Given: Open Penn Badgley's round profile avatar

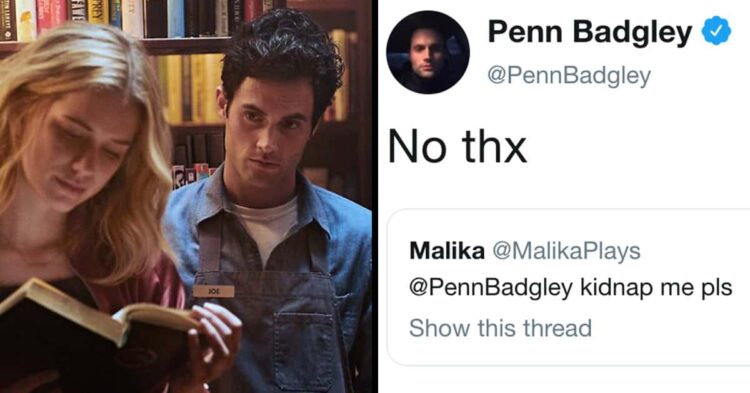Looking at the screenshot, I should (428, 52).
